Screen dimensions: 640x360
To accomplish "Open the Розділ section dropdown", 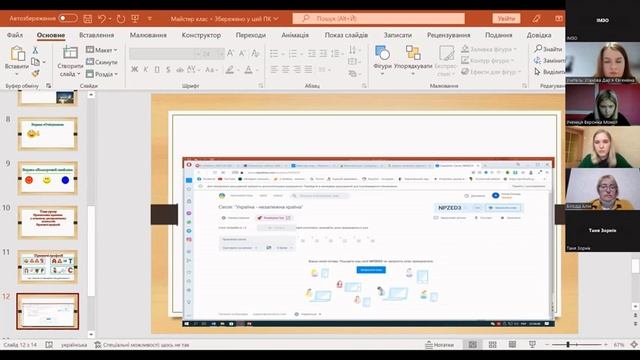I will click(x=102, y=74).
